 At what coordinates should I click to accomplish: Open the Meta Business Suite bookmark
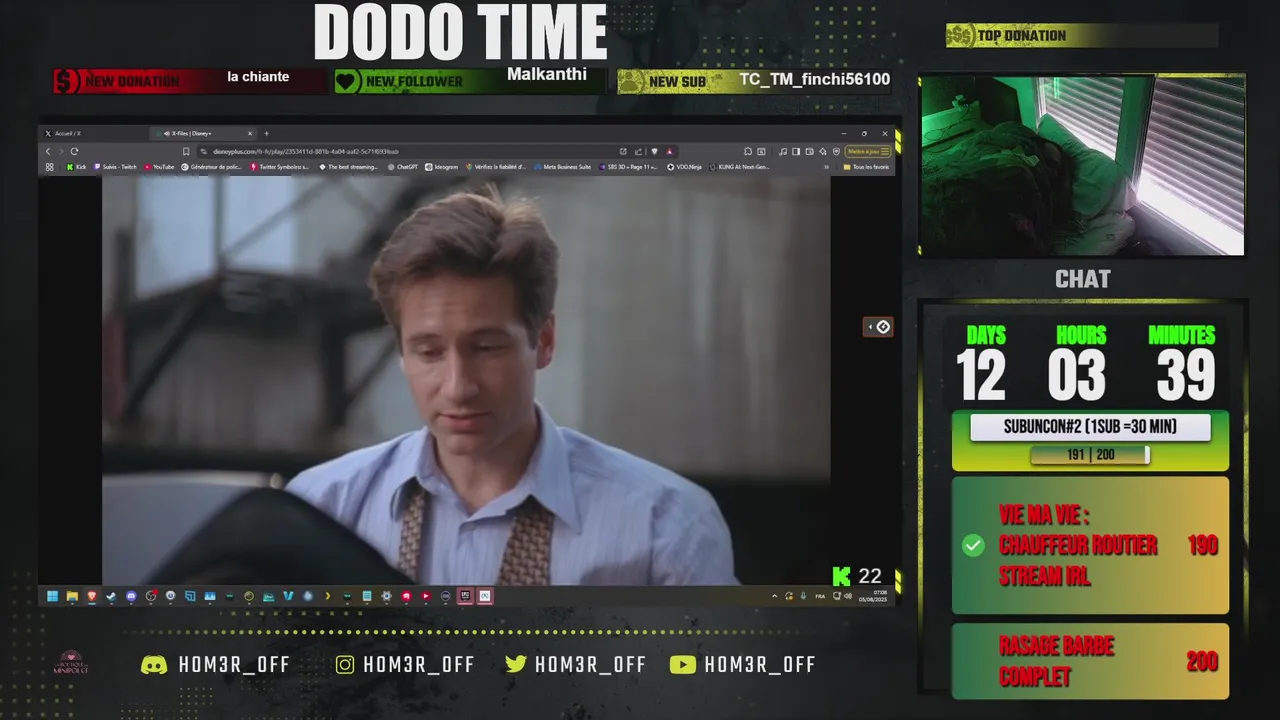point(562,167)
